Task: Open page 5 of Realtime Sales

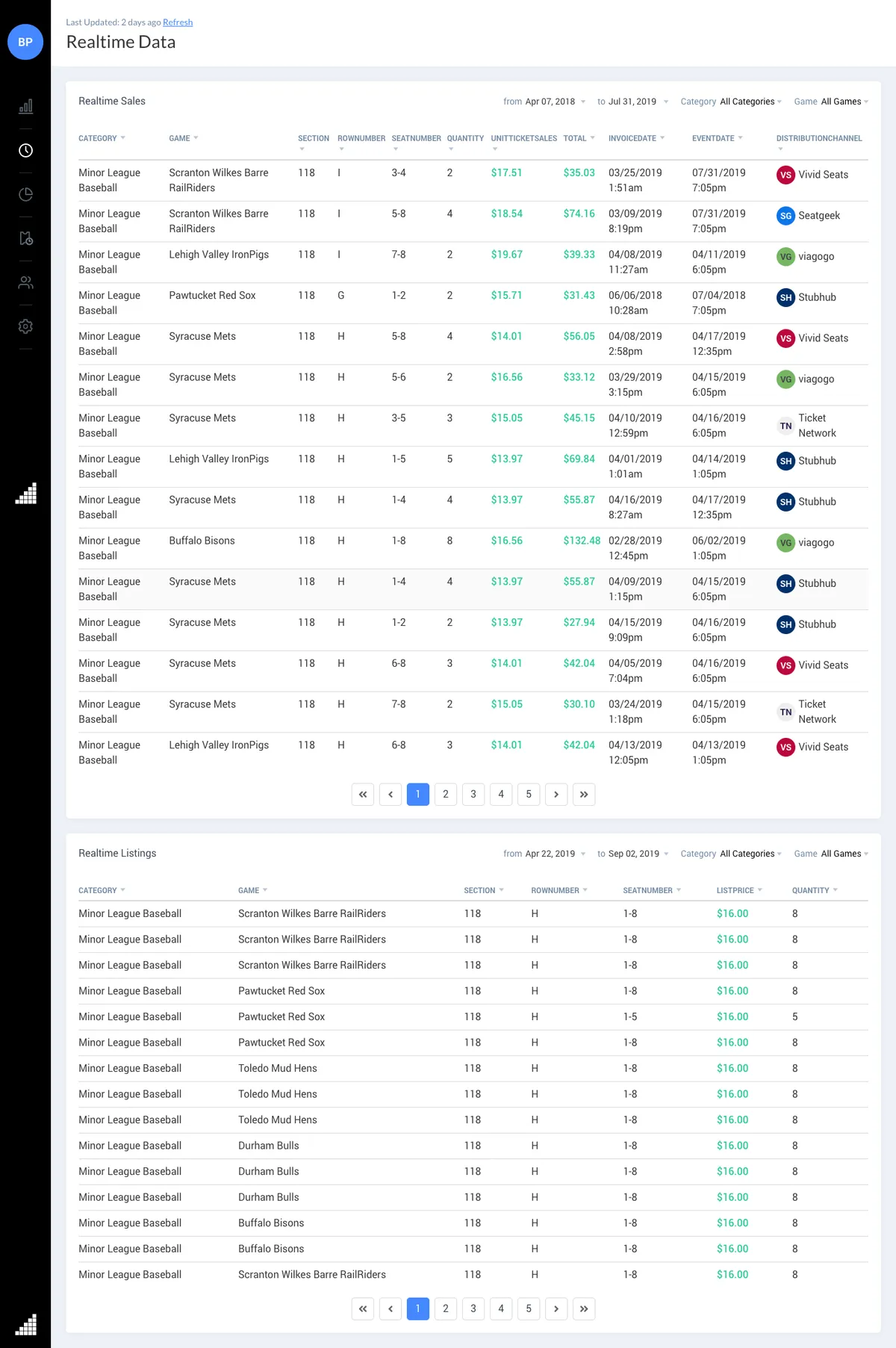Action: (x=529, y=795)
